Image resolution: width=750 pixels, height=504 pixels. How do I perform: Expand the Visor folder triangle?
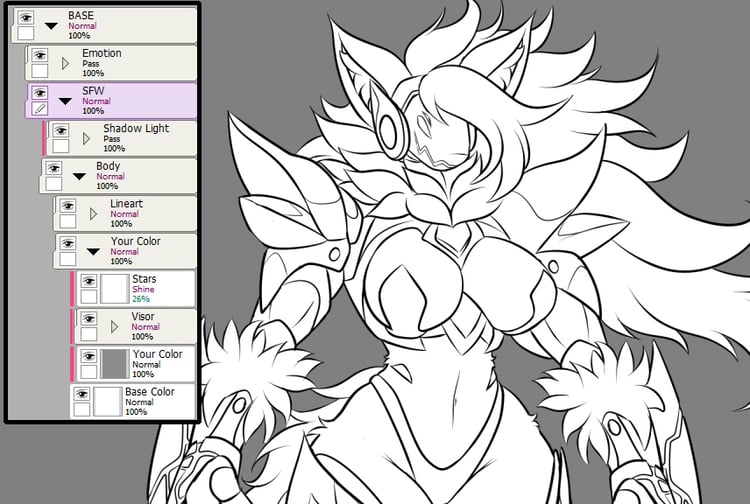pyautogui.click(x=114, y=327)
